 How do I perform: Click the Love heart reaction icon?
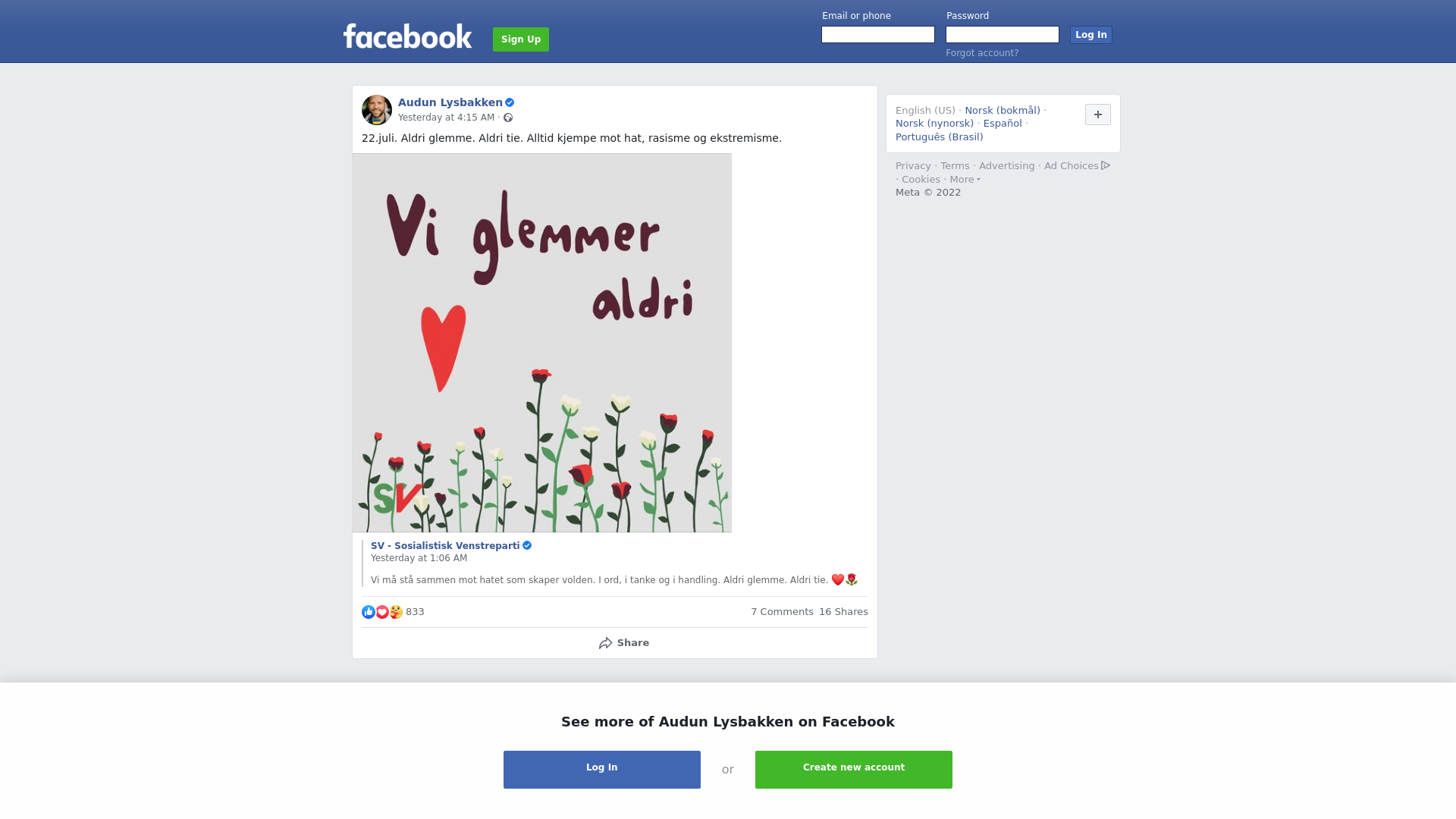[x=382, y=612]
